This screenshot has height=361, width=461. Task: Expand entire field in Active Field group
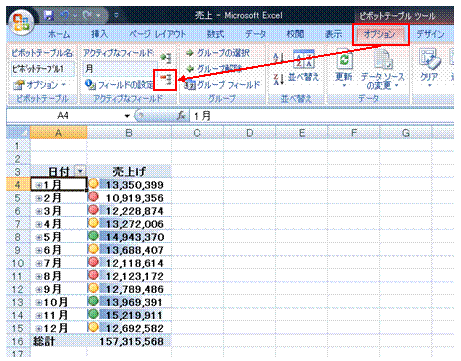point(166,58)
